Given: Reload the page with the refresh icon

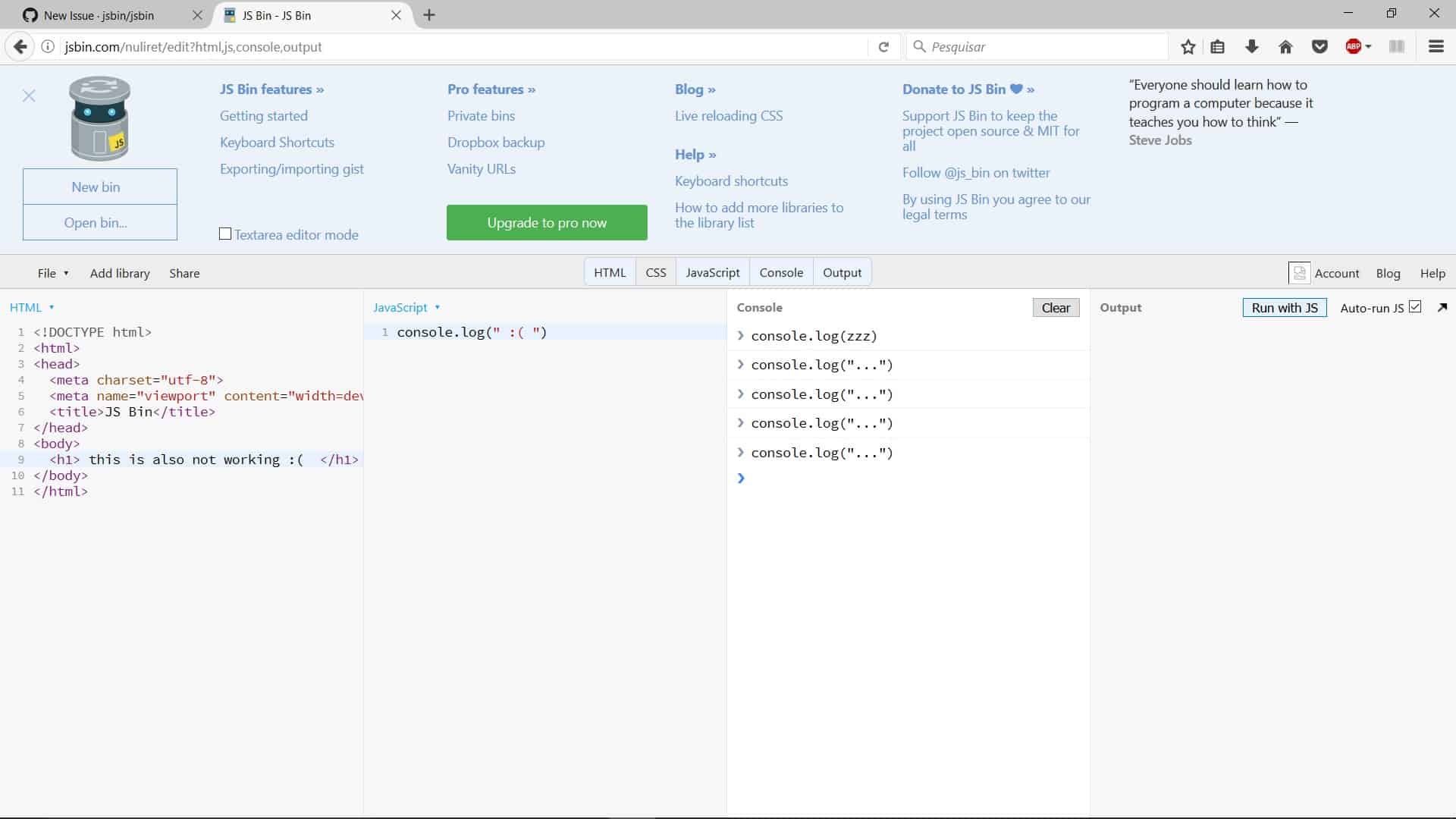Looking at the screenshot, I should (x=883, y=47).
